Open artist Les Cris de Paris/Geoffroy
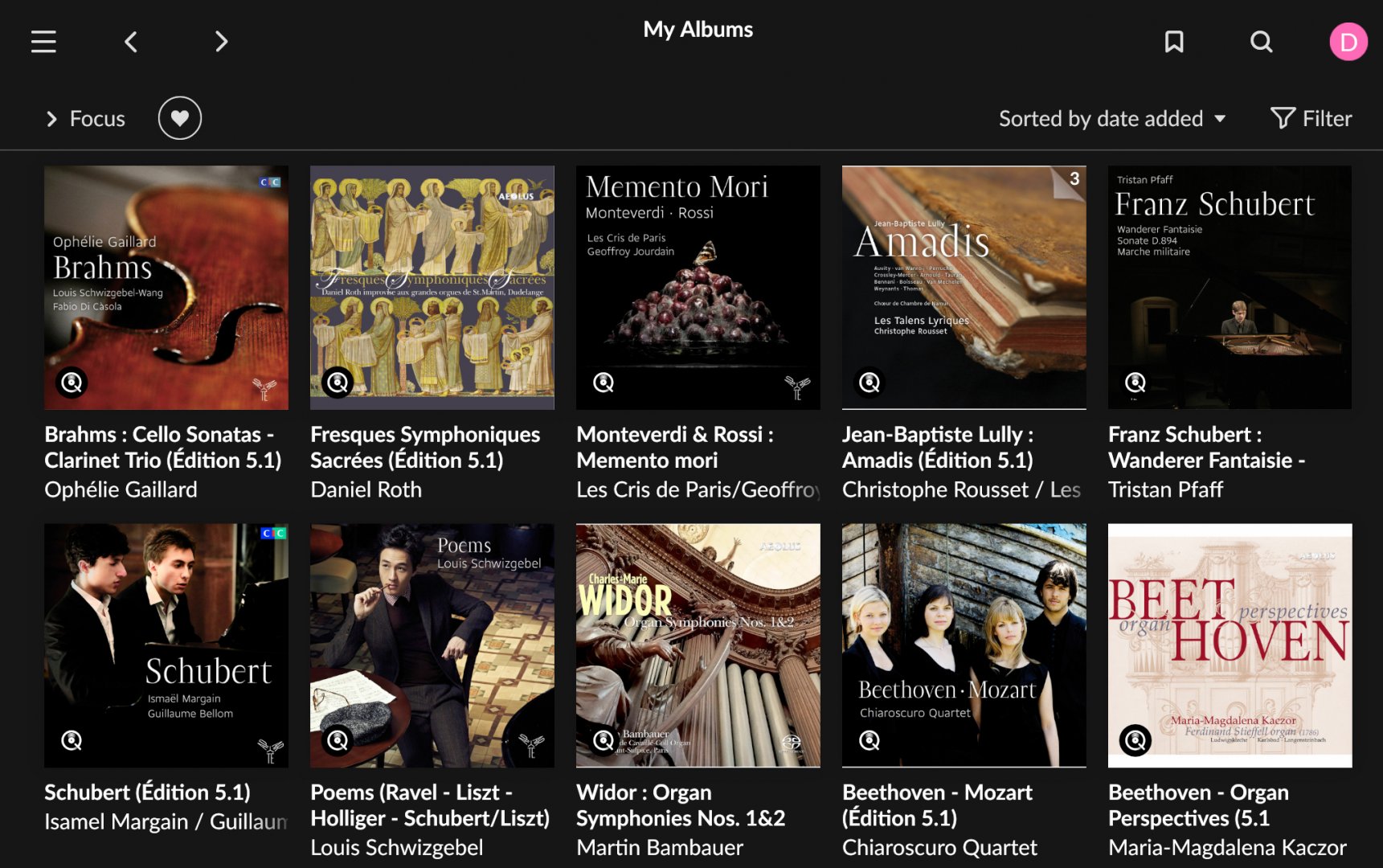This screenshot has width=1383, height=868. point(698,489)
